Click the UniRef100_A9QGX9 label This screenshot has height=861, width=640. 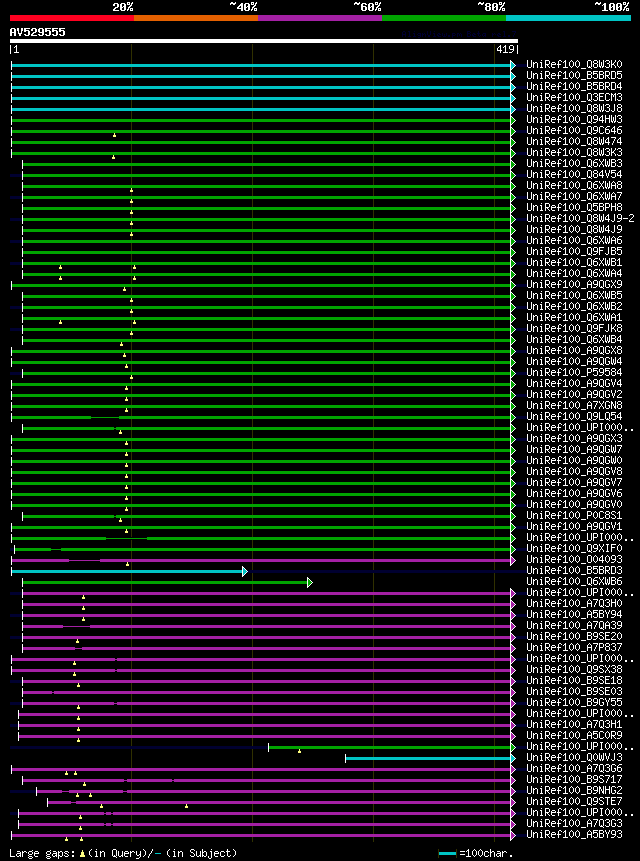pyautogui.click(x=574, y=284)
